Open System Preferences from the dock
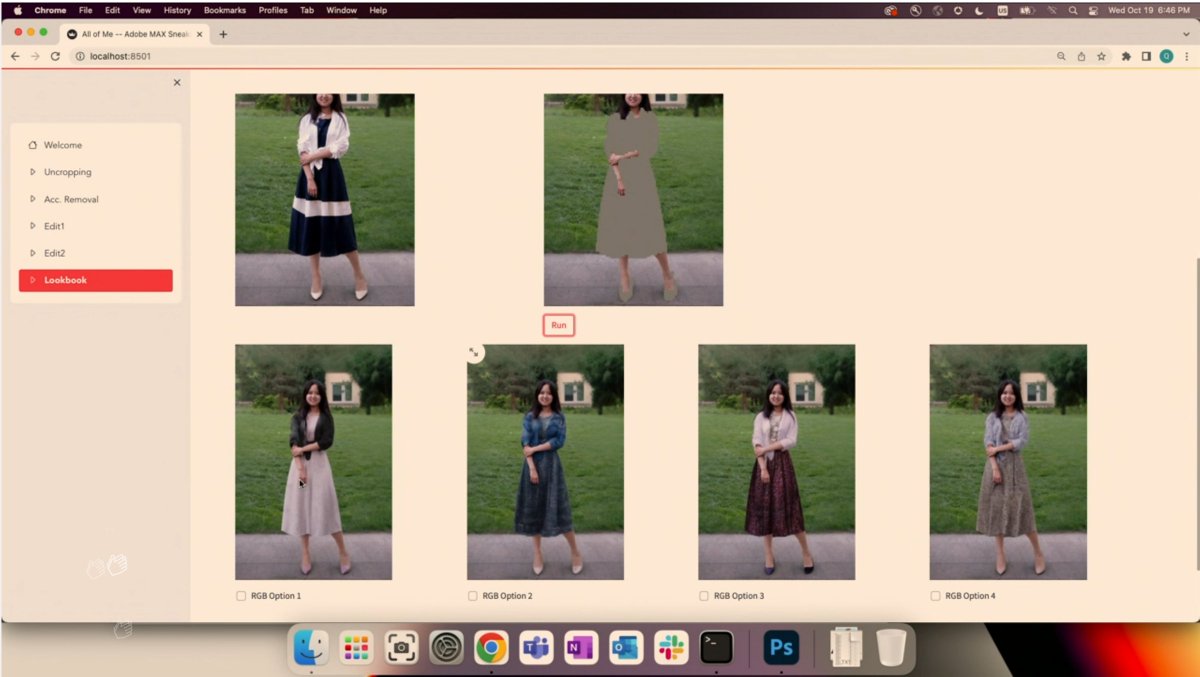Screen dimensions: 1200x677 tap(446, 648)
